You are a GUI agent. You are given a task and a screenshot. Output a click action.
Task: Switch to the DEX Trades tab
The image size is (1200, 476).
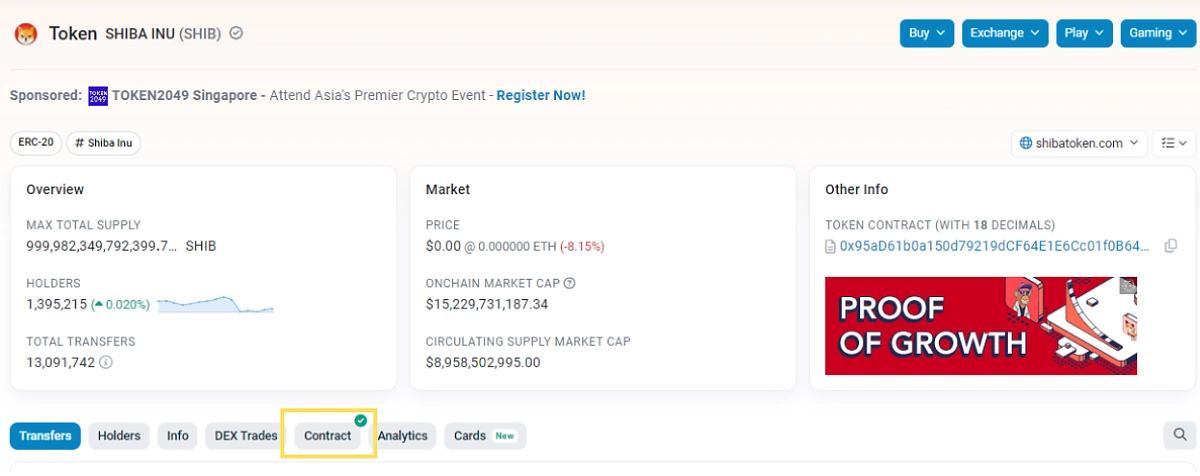246,436
